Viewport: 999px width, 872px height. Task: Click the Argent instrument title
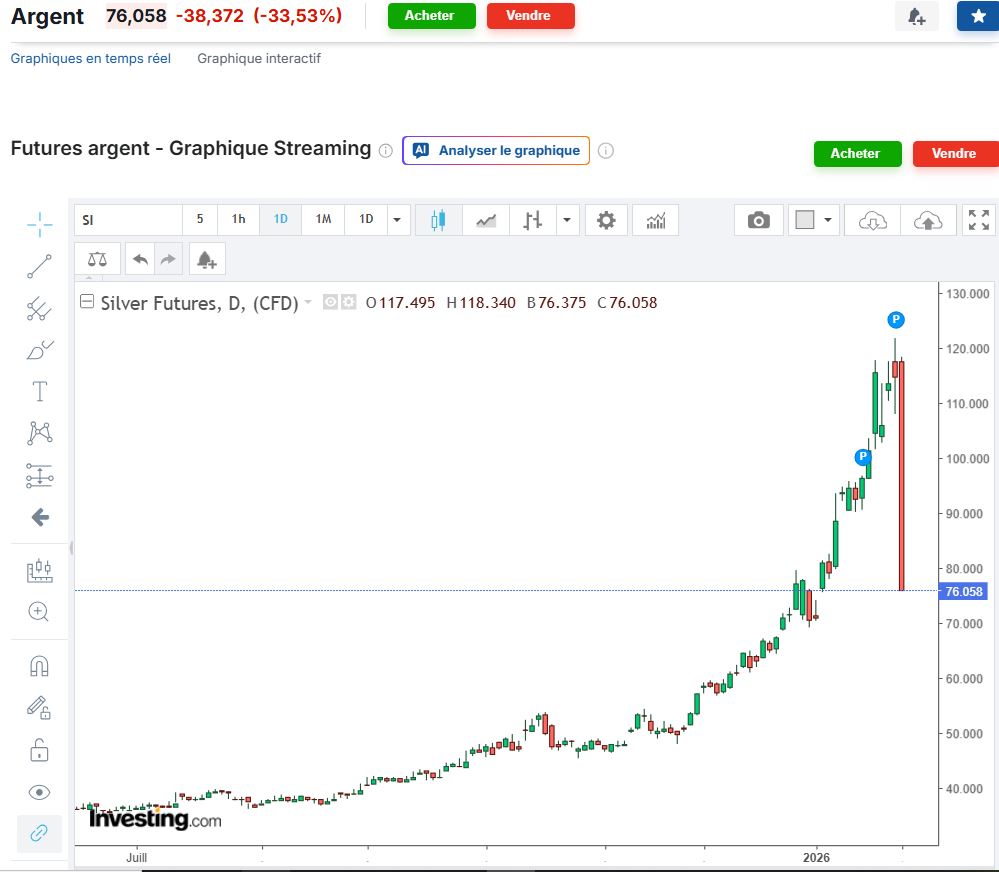(47, 17)
